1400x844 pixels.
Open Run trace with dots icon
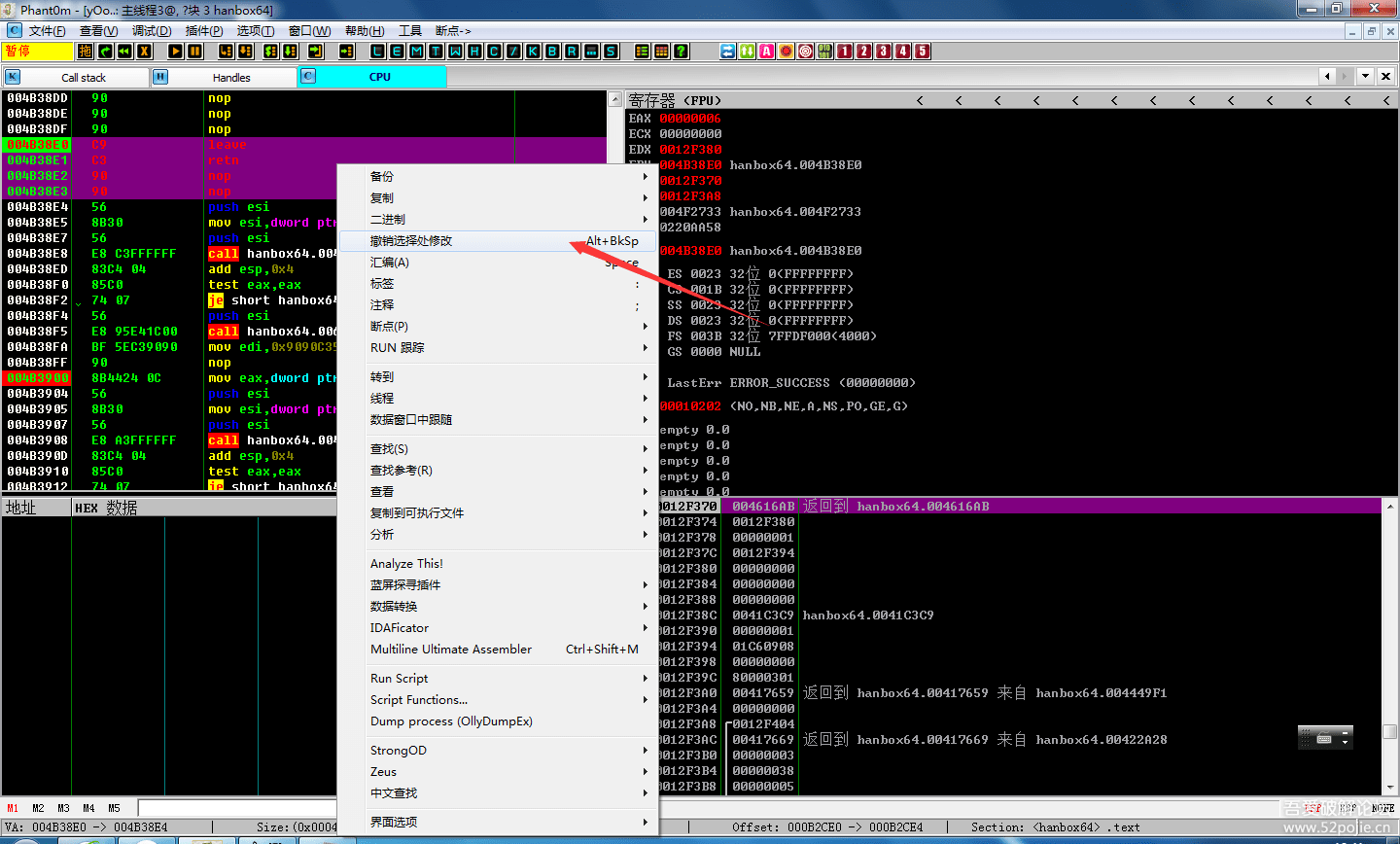point(591,52)
